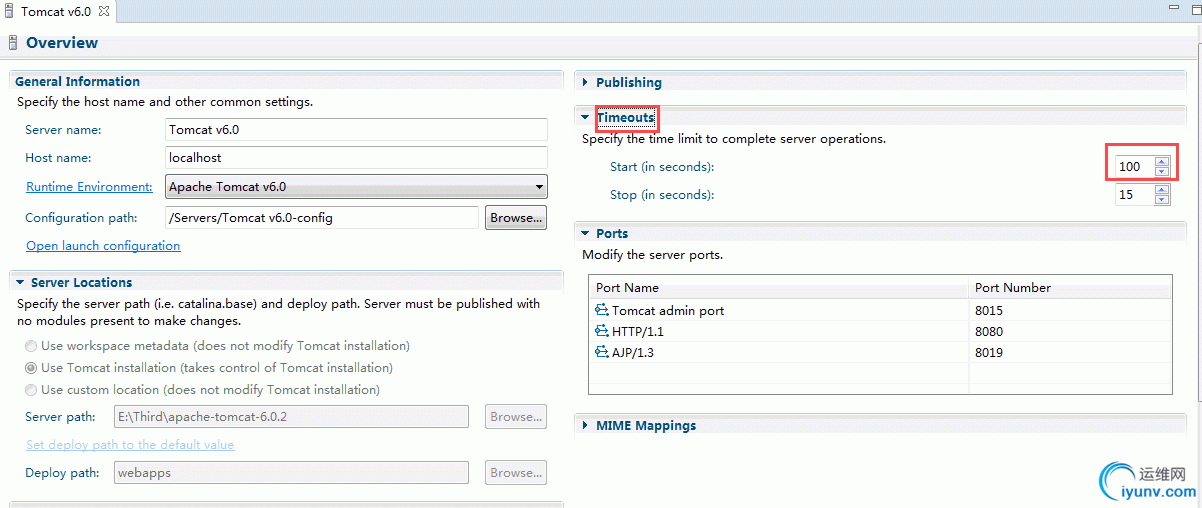Click the Configuration path field
The width and height of the screenshot is (1202, 508).
click(321, 217)
